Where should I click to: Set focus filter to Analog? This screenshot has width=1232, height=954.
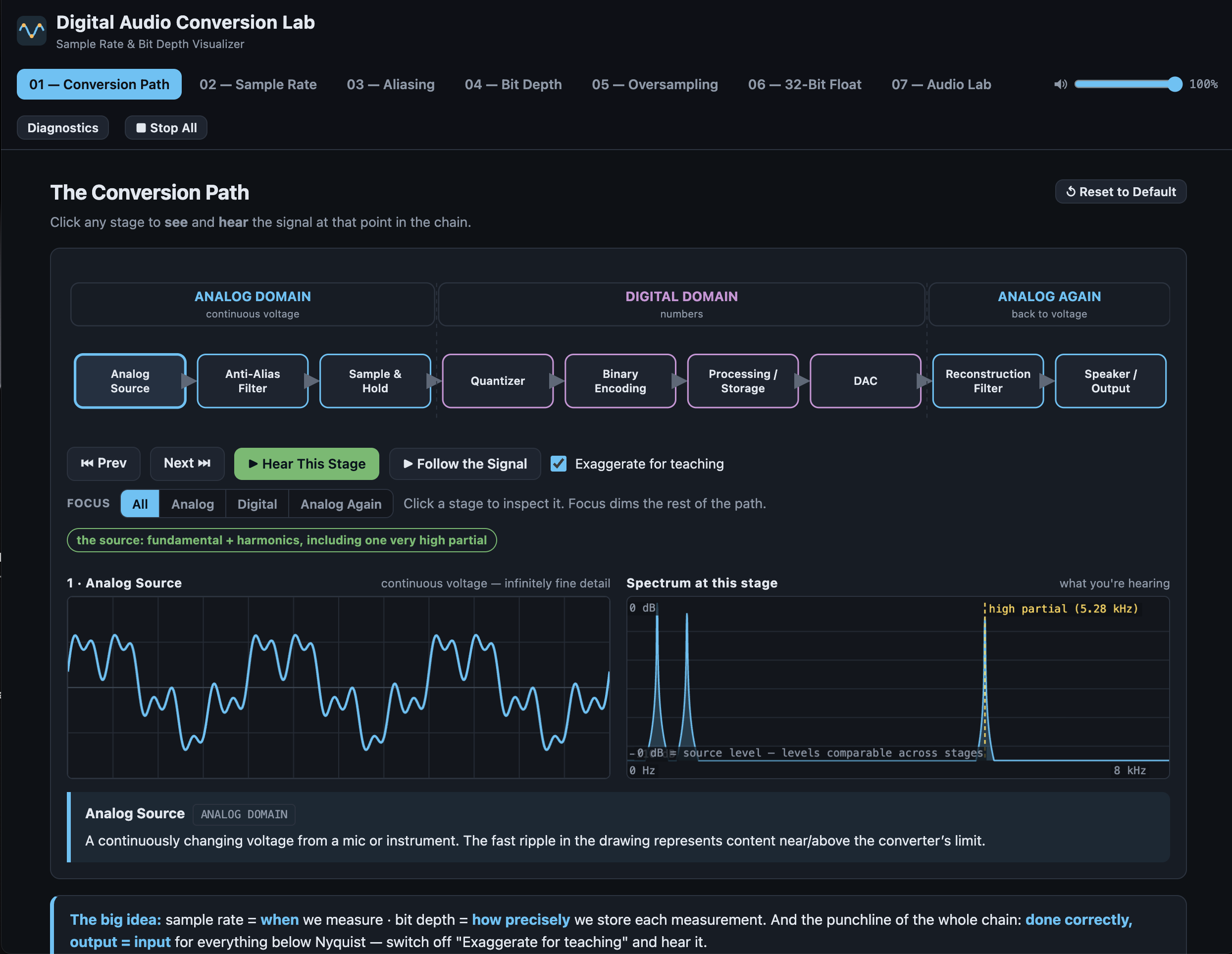[192, 504]
